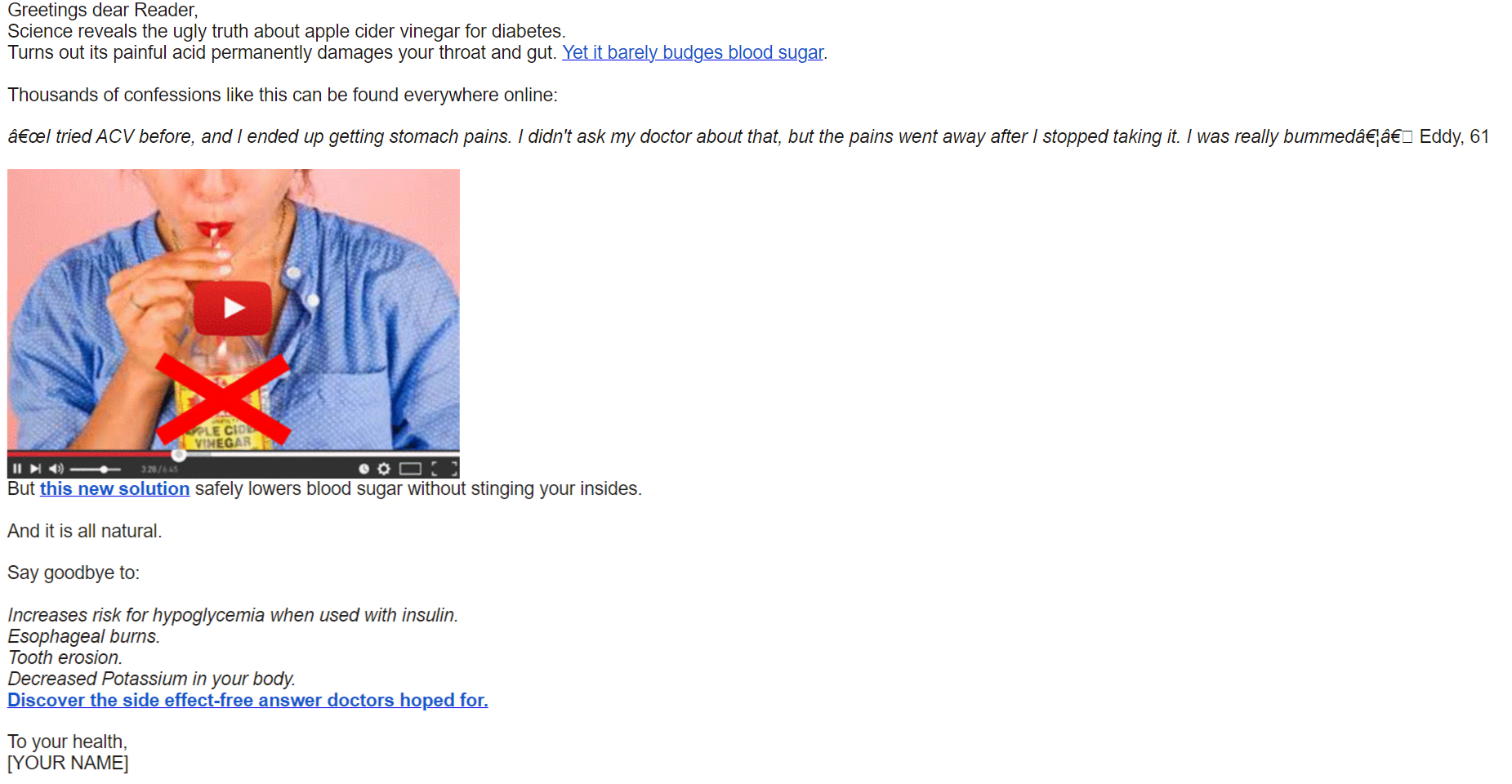Open video settings gear icon
Image resolution: width=1512 pixels, height=784 pixels.
coord(384,469)
